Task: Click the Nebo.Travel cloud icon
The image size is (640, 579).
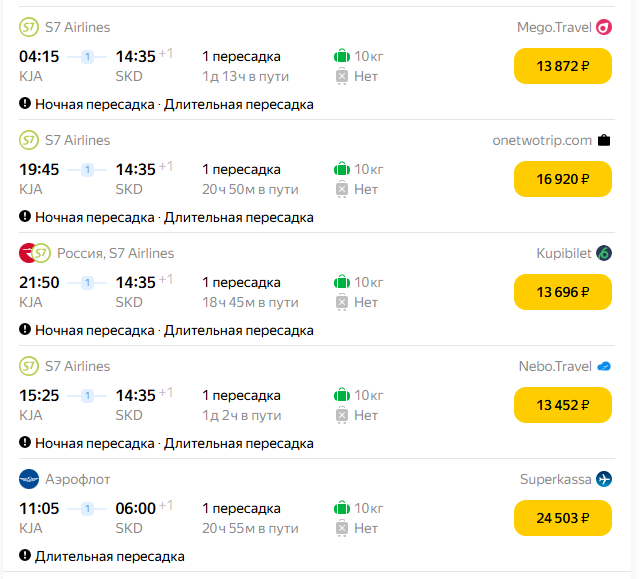Action: 603,366
